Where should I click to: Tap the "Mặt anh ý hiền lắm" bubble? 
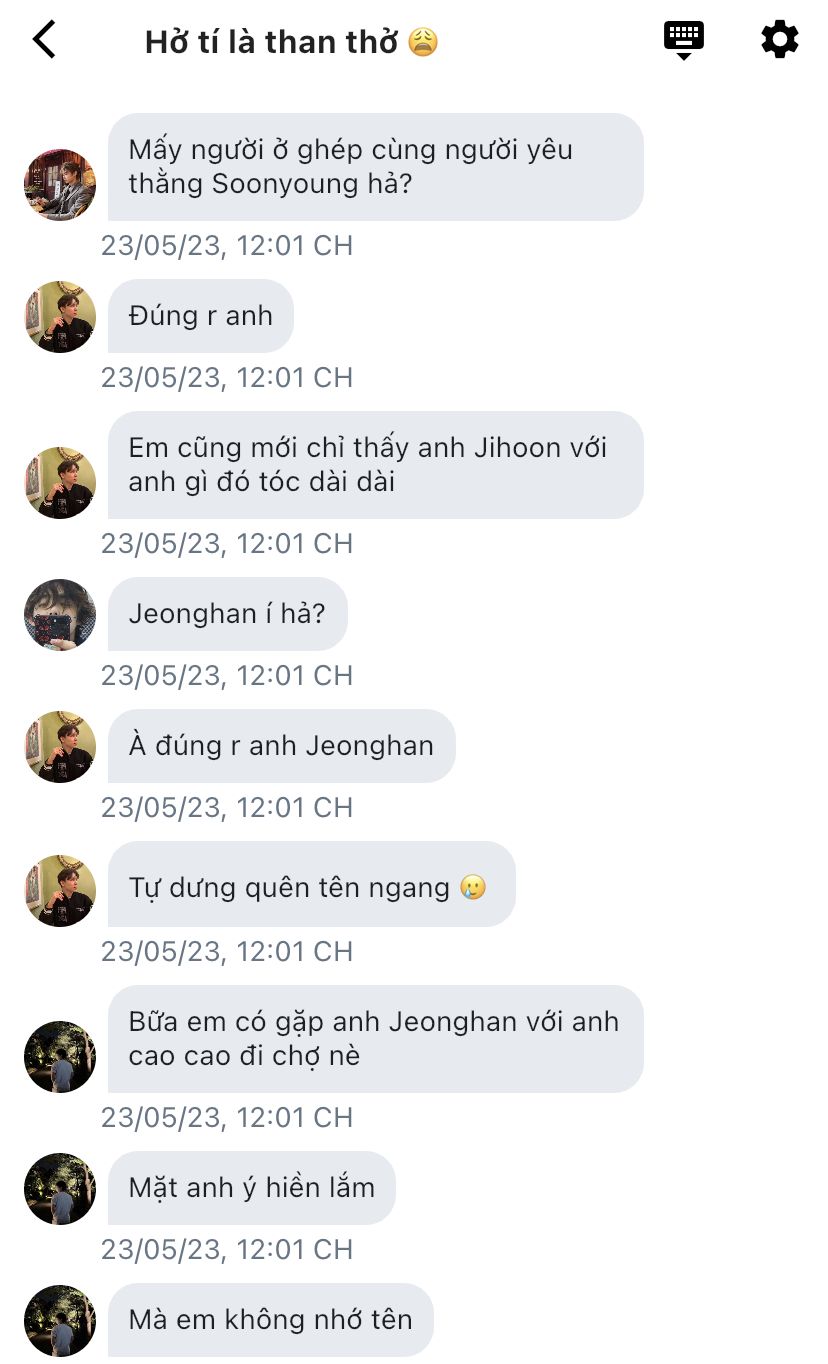point(252,1188)
